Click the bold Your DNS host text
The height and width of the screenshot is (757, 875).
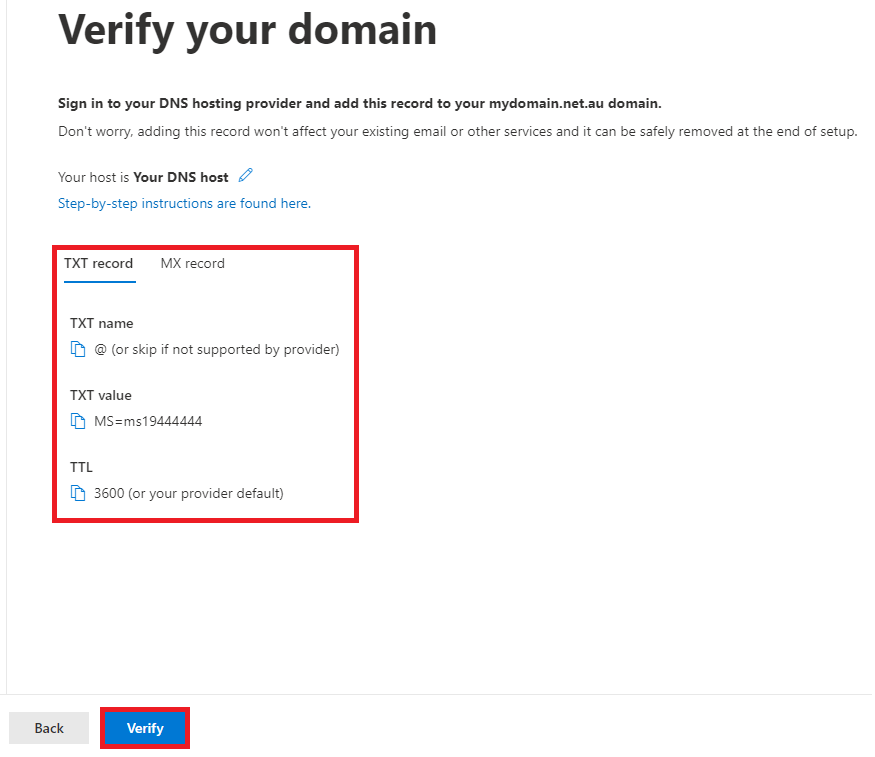(181, 177)
